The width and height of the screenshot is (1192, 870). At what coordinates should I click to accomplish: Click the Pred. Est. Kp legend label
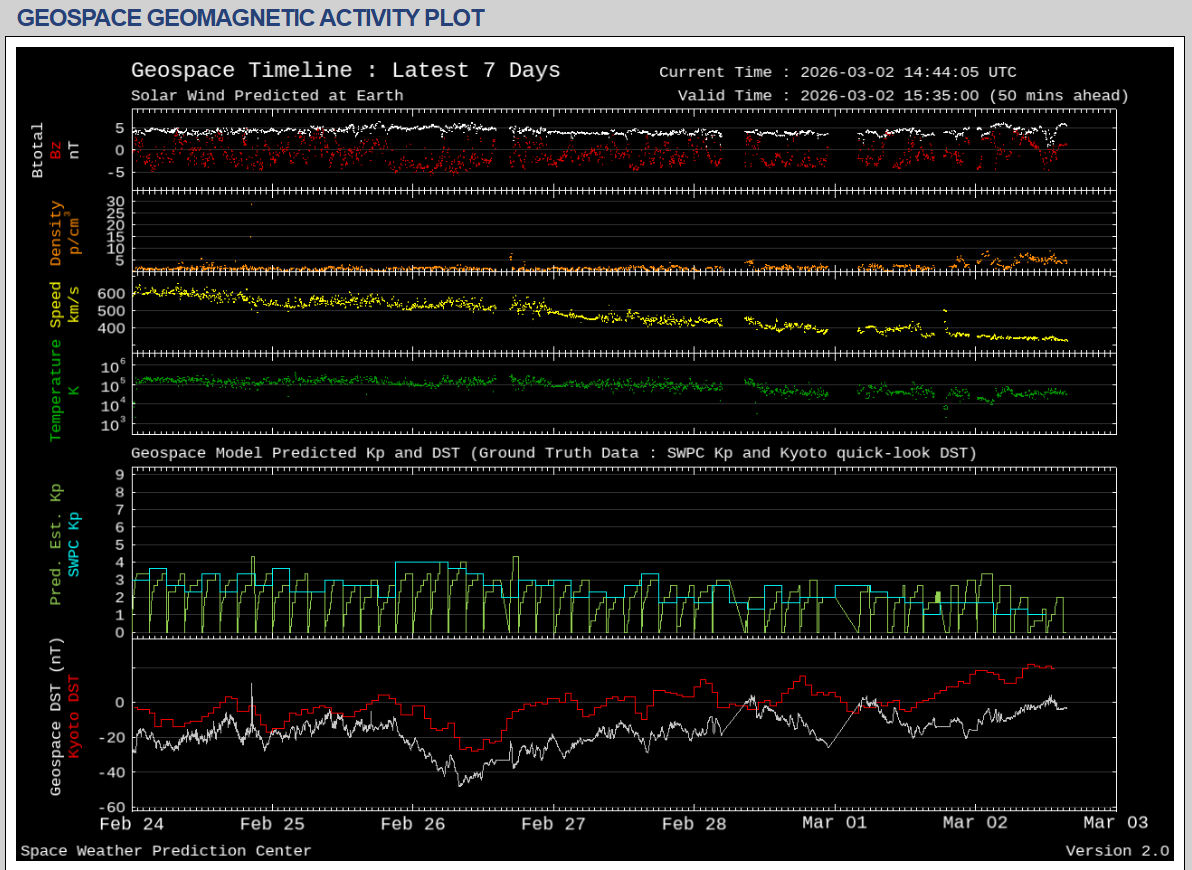(x=56, y=545)
